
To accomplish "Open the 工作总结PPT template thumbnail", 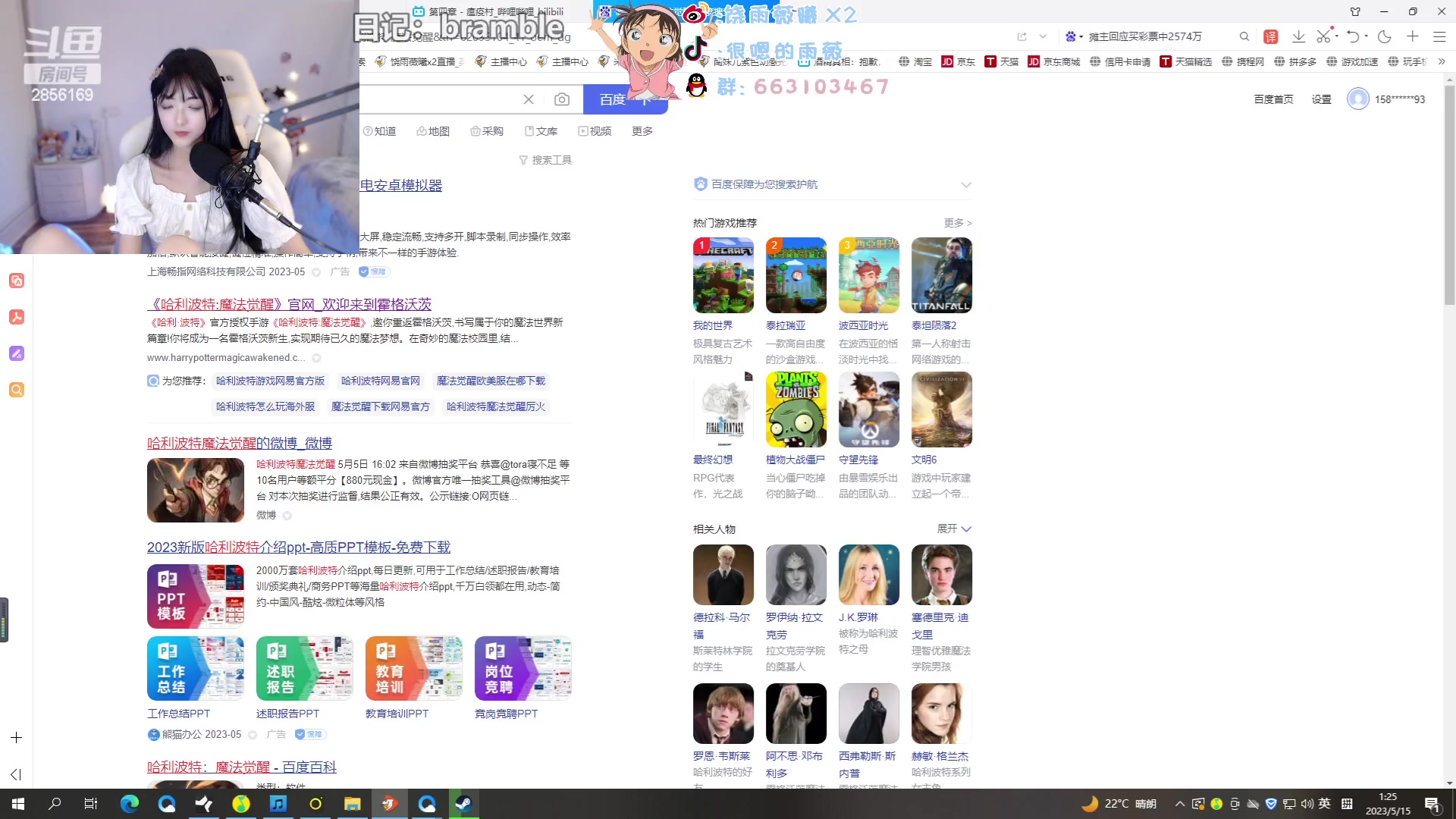I will [196, 669].
